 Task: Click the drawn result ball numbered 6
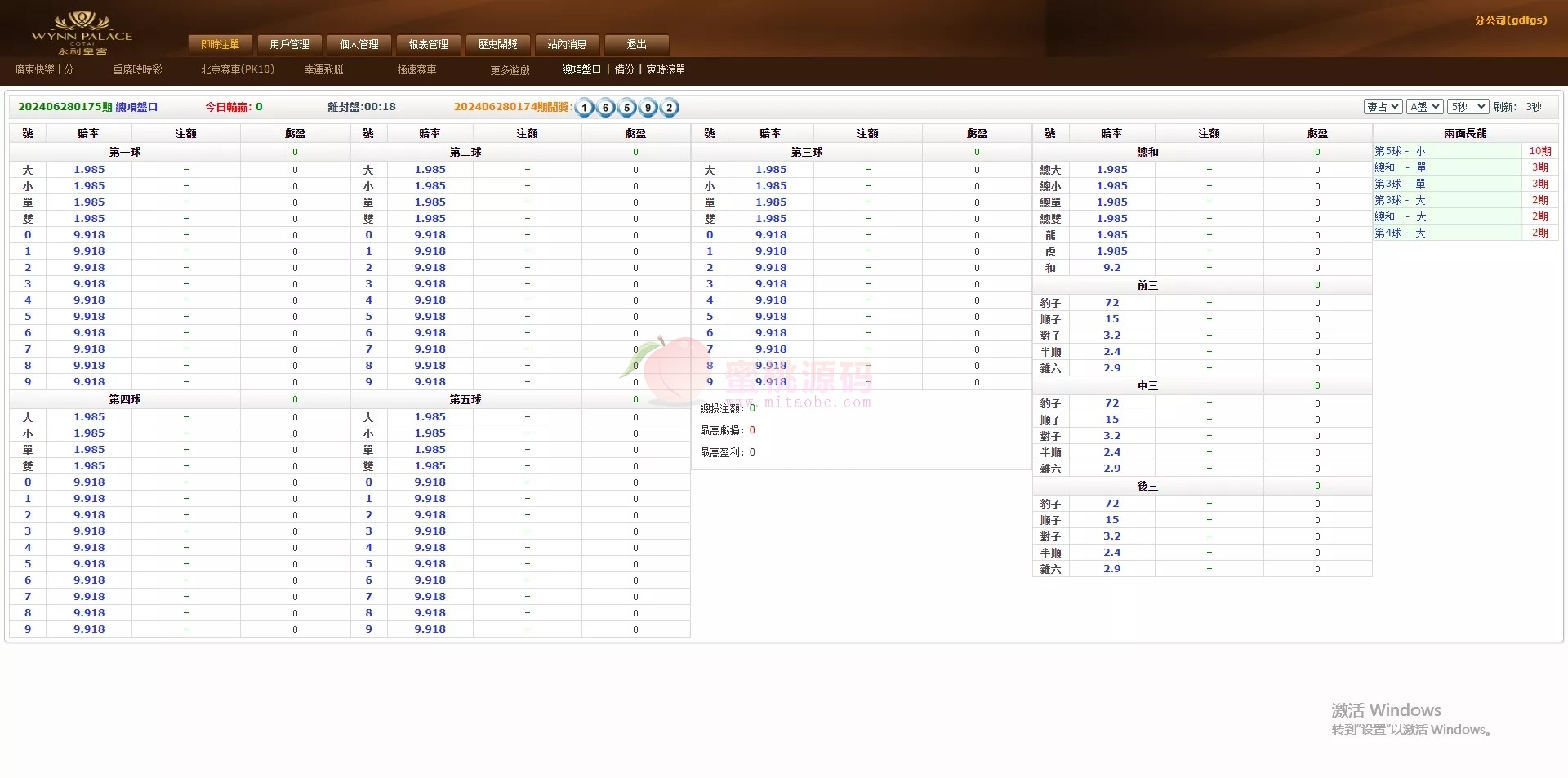click(606, 108)
